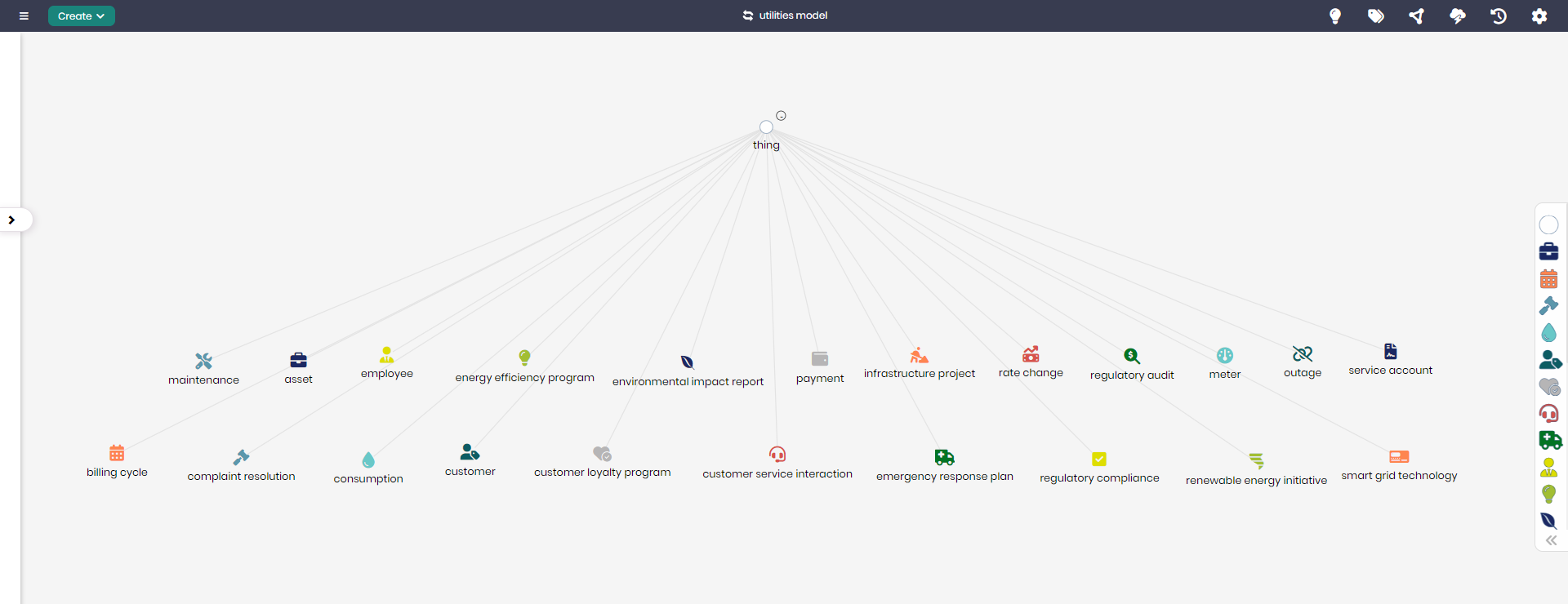Select the environmental impact report leaf node

[x=688, y=362]
